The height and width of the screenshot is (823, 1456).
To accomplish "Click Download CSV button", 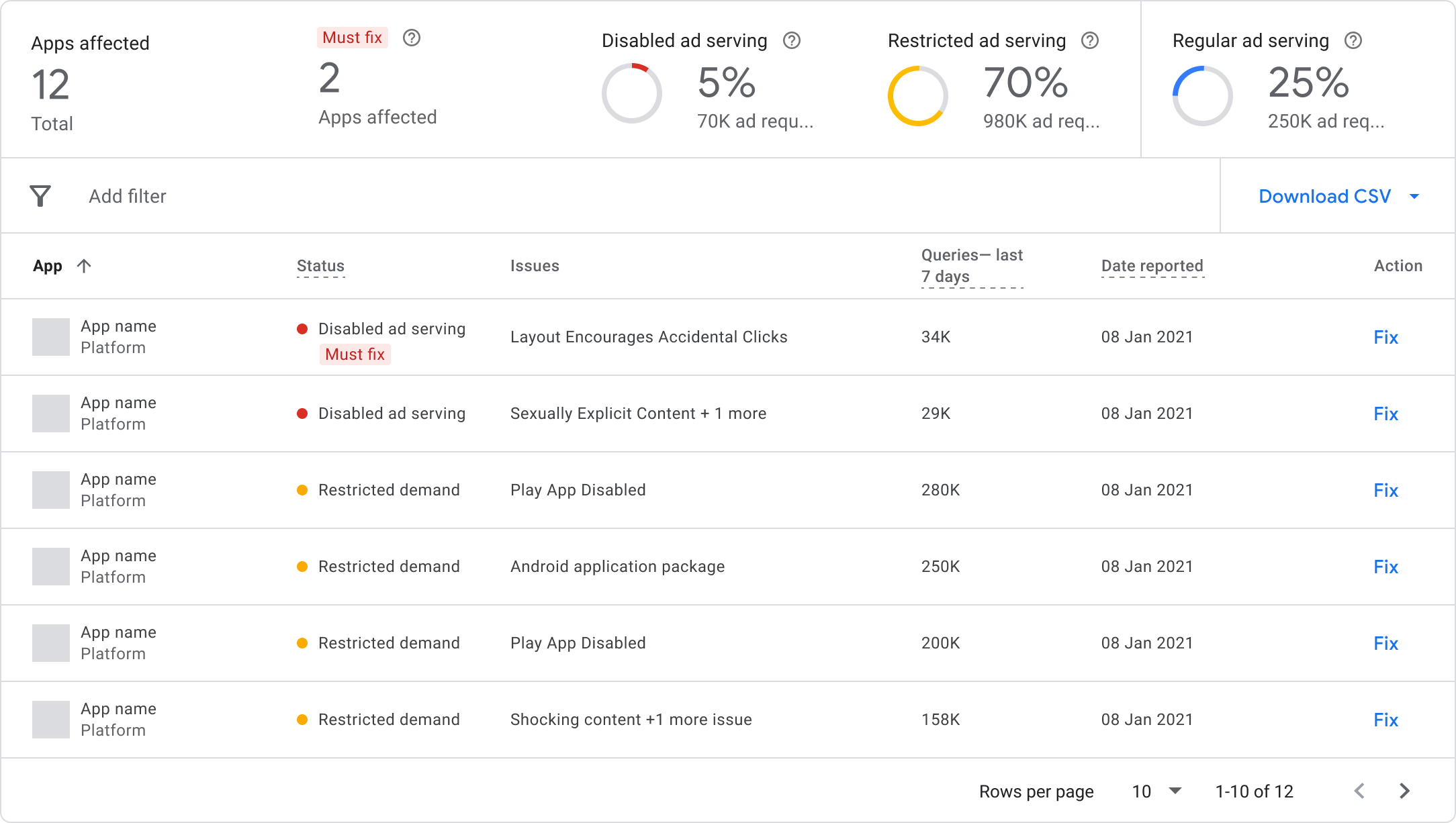I will (1324, 196).
